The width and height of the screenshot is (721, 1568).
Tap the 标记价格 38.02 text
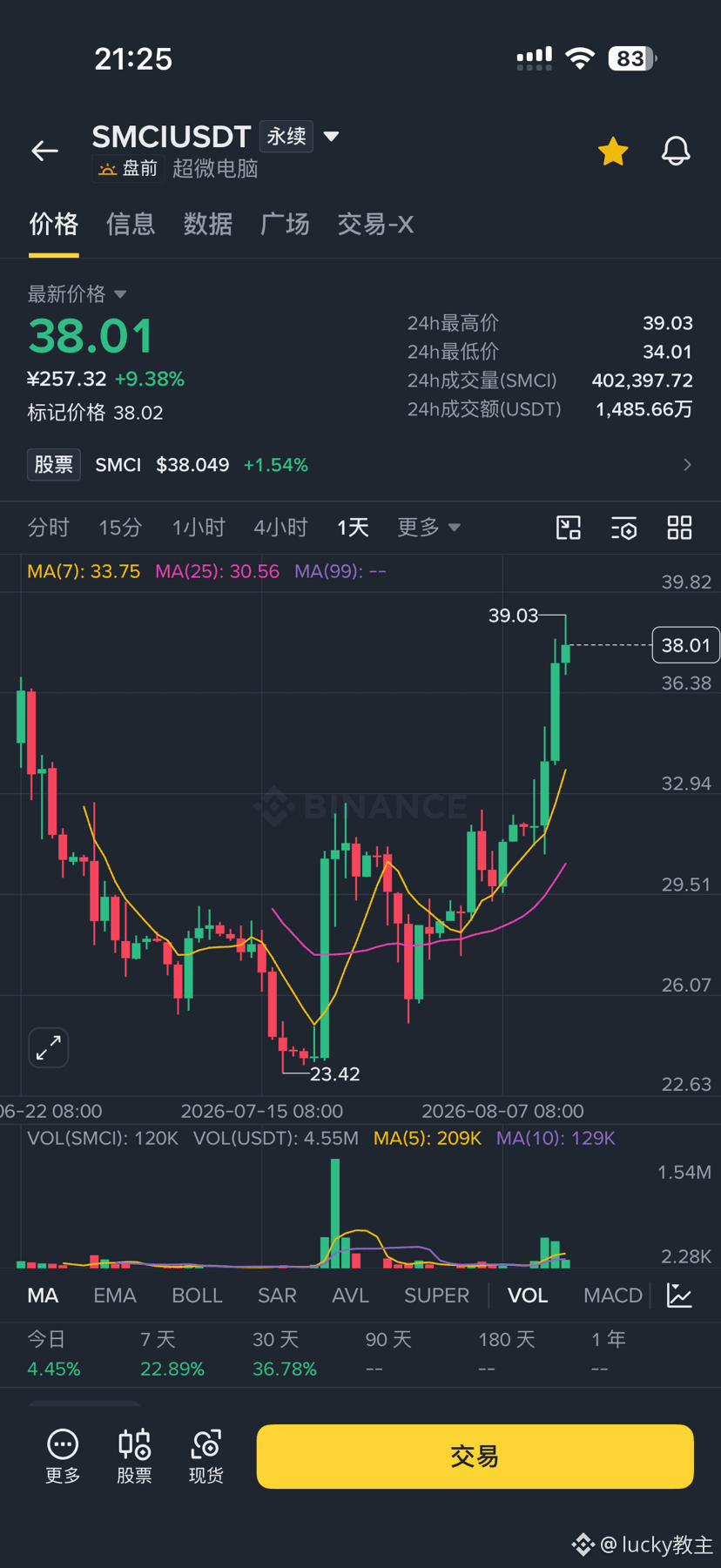click(95, 413)
